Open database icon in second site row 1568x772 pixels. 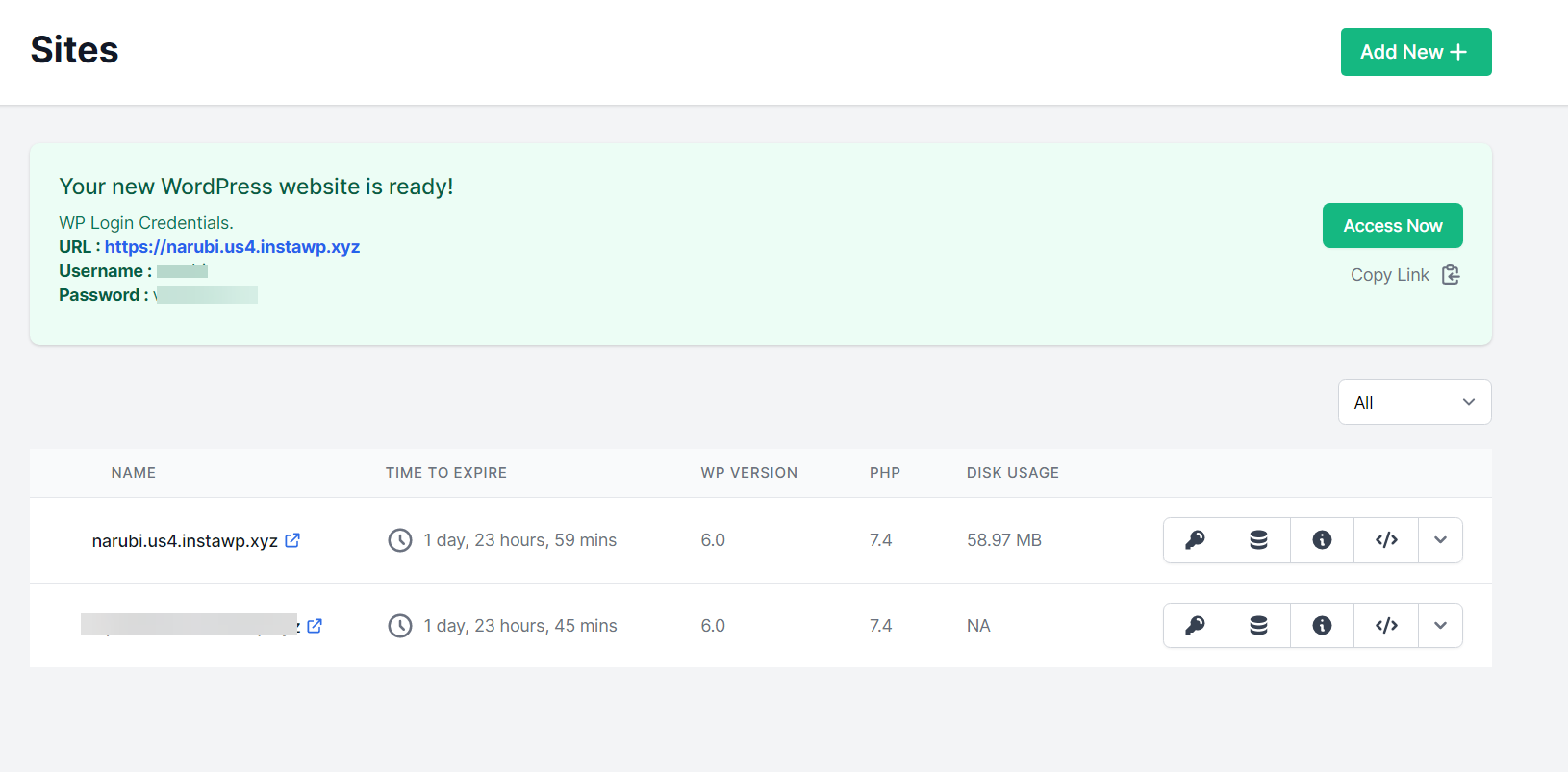[1258, 626]
